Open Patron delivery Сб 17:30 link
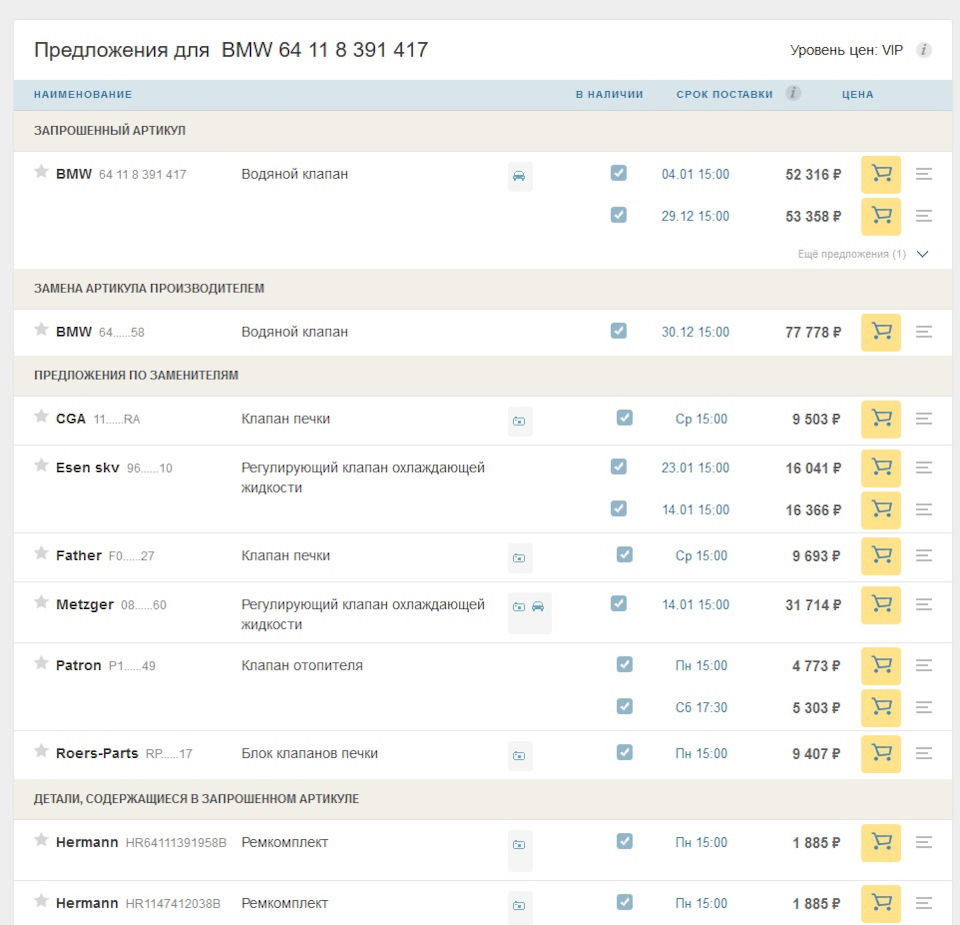Viewport: 960px width, 925px height. point(701,708)
